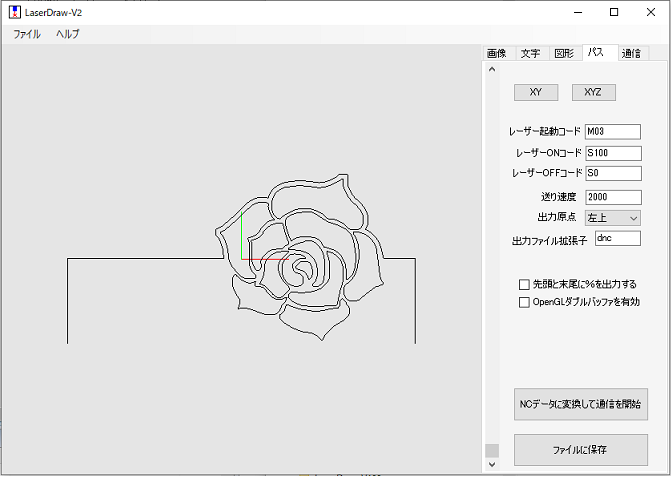Screen dimensions: 671x479
Task: Open the ヘルプ menu
Action: coord(68,34)
